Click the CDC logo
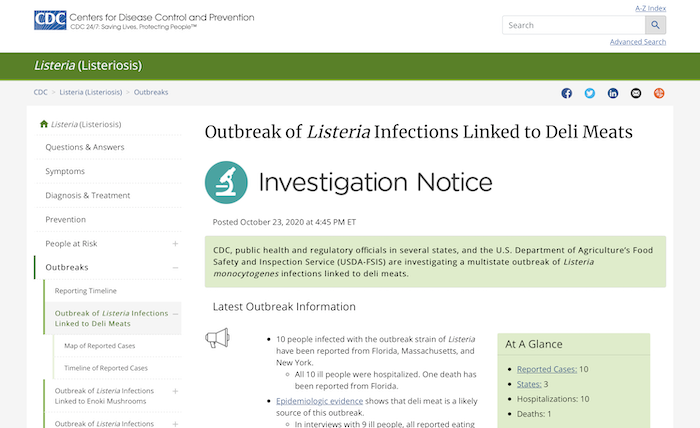The image size is (700, 428). point(50,21)
